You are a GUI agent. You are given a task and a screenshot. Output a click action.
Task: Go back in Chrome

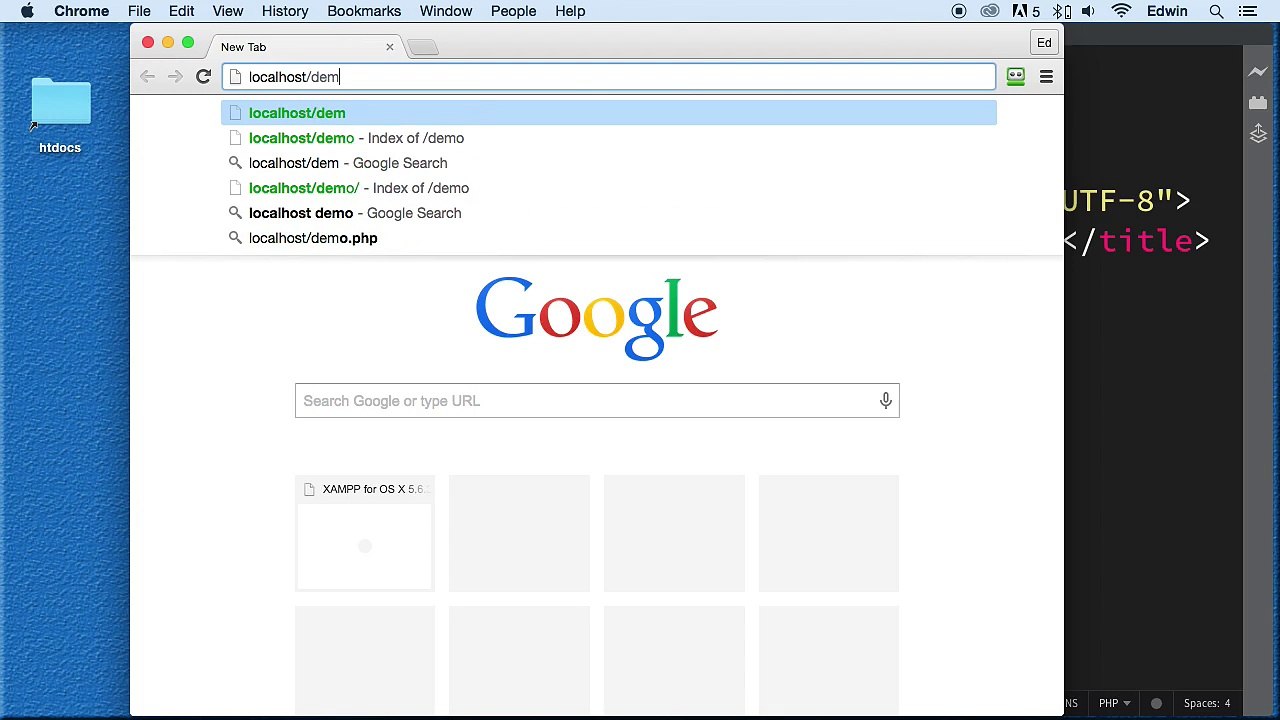(x=147, y=77)
